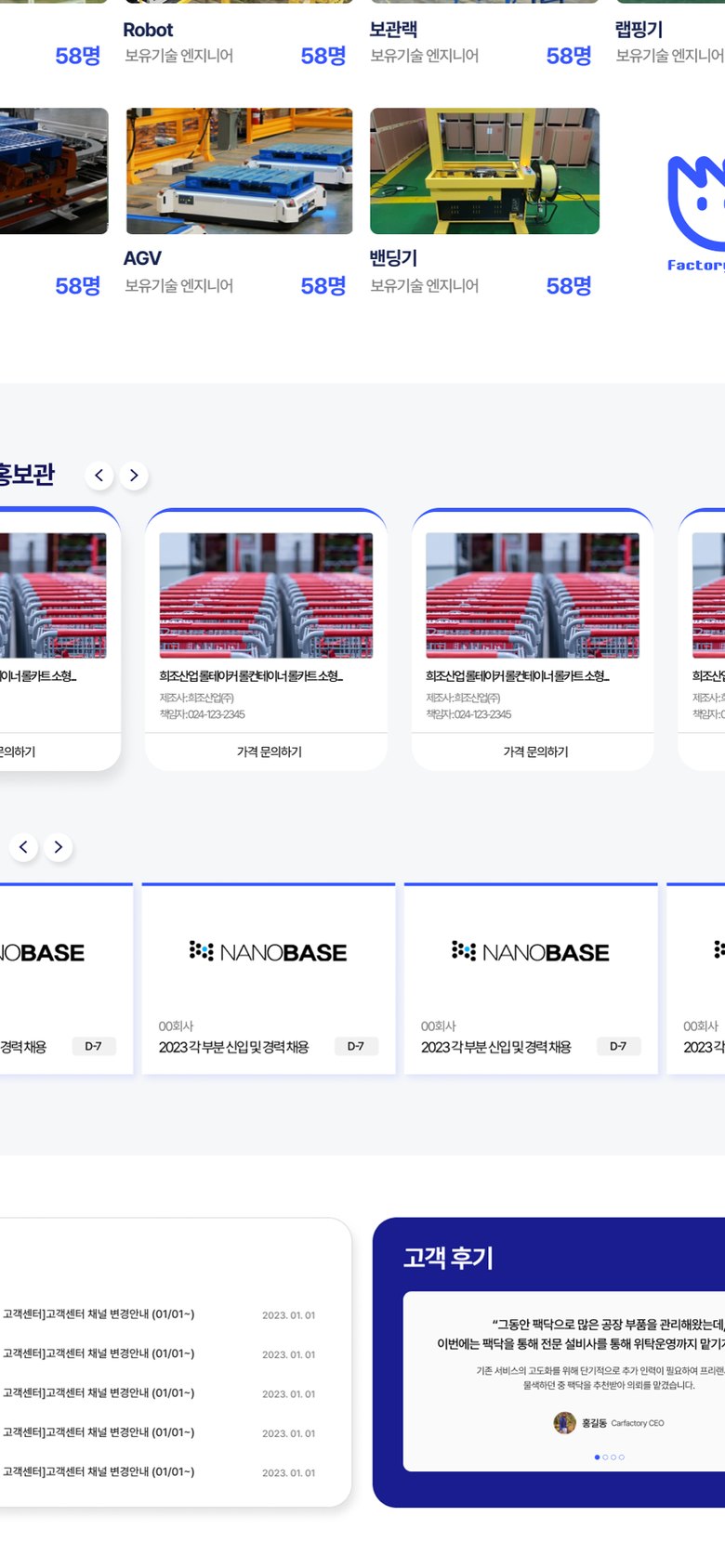Open the Robot category title

click(x=148, y=30)
